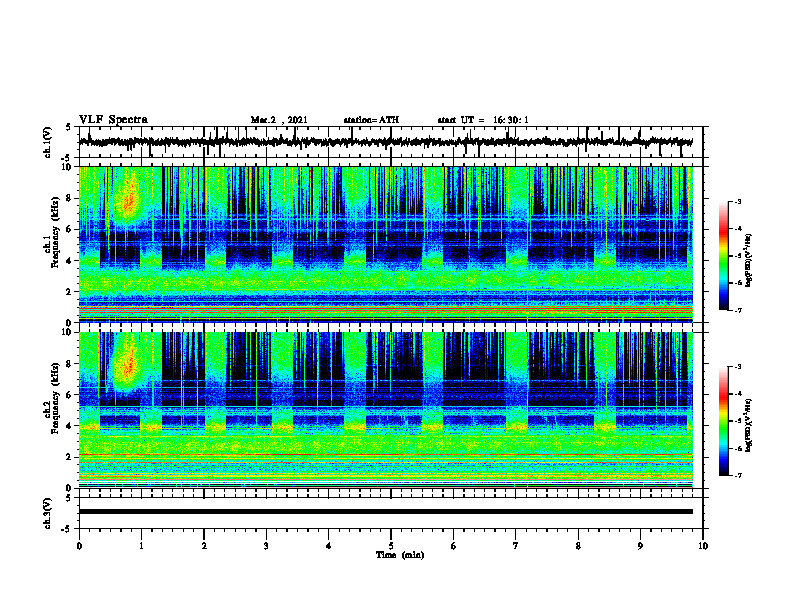The height and width of the screenshot is (612, 792).
Task: Click the ch.1 spectrogram color scale bar
Action: [724, 256]
